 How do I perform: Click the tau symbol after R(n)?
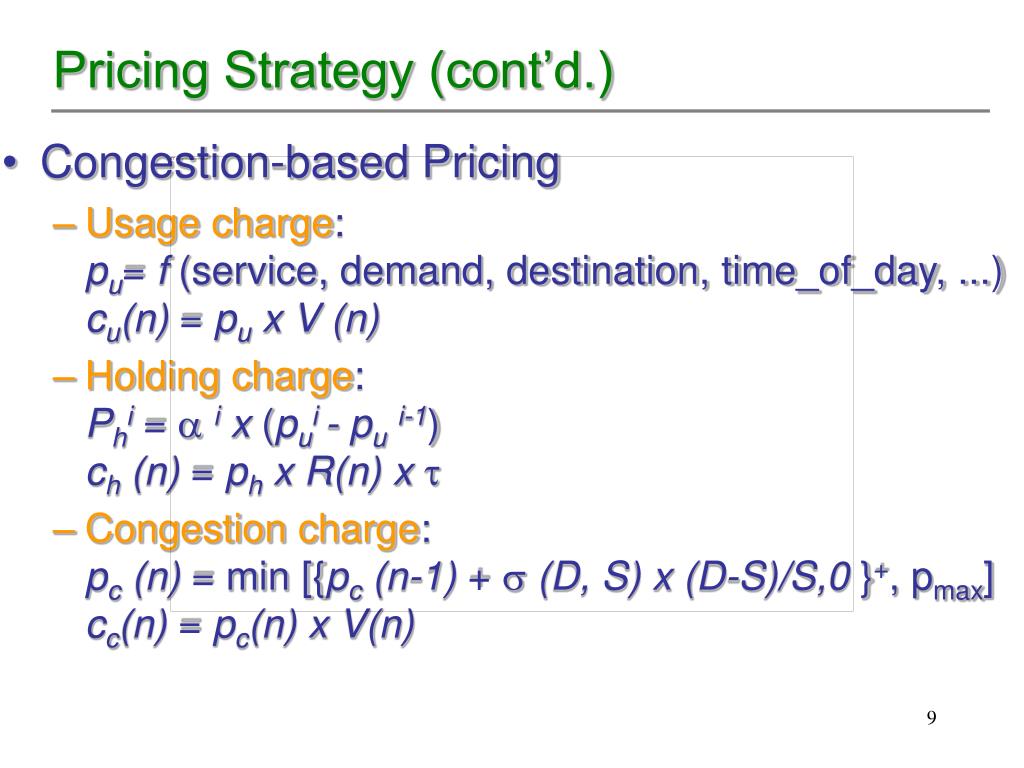coord(432,475)
